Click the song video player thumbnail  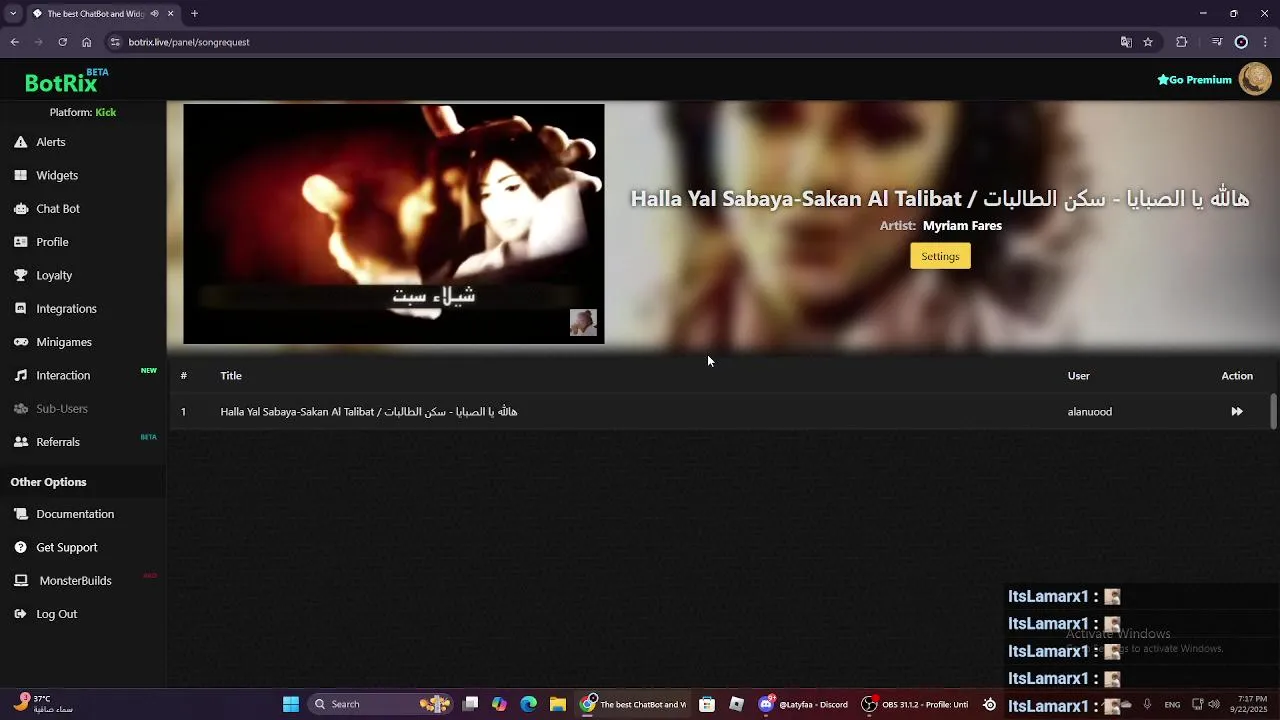tap(394, 224)
